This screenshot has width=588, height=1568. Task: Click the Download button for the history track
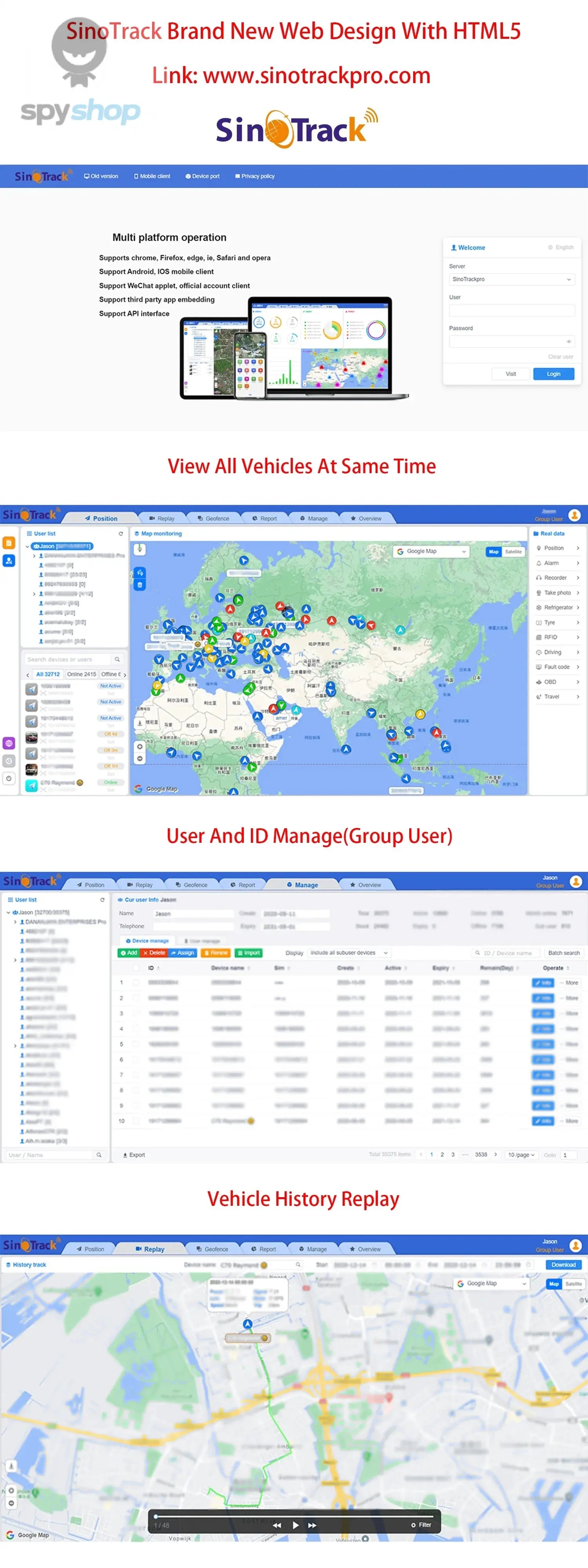pyautogui.click(x=563, y=1264)
